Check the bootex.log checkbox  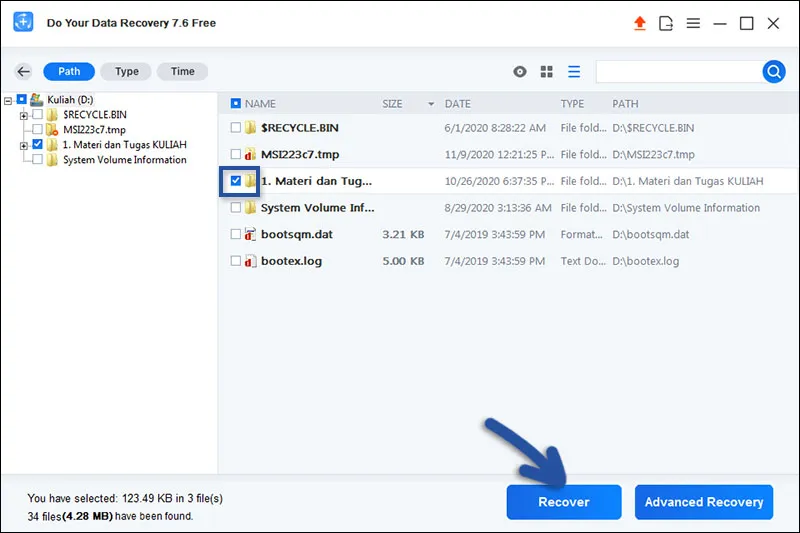235,261
